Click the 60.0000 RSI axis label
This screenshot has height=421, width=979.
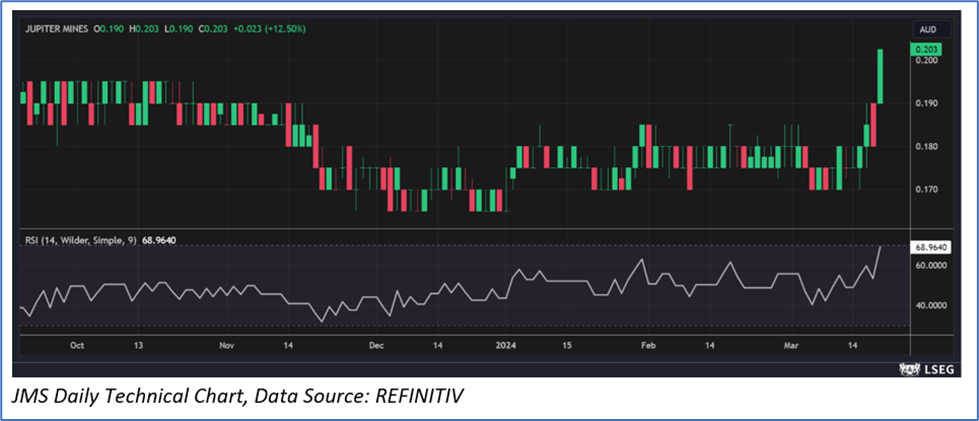pyautogui.click(x=930, y=265)
